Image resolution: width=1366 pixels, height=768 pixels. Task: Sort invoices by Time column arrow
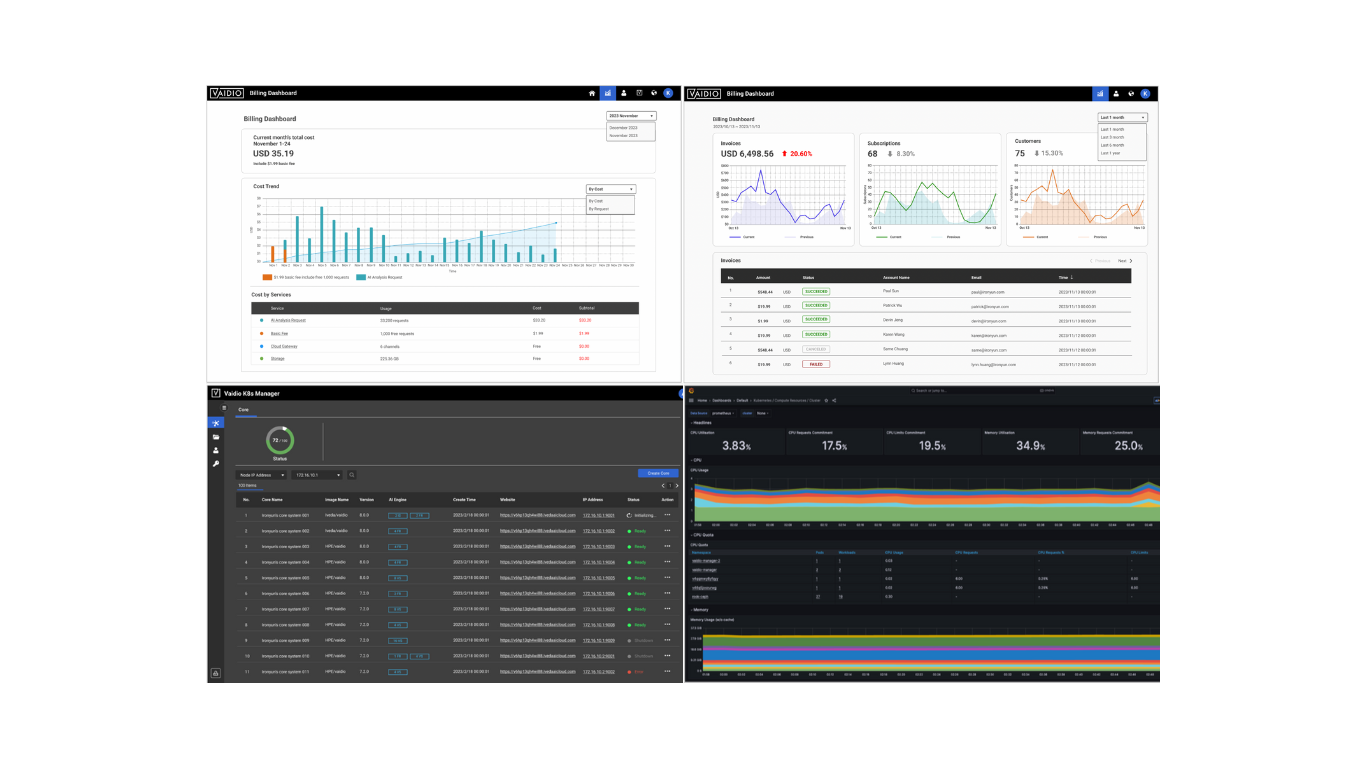pos(1071,277)
